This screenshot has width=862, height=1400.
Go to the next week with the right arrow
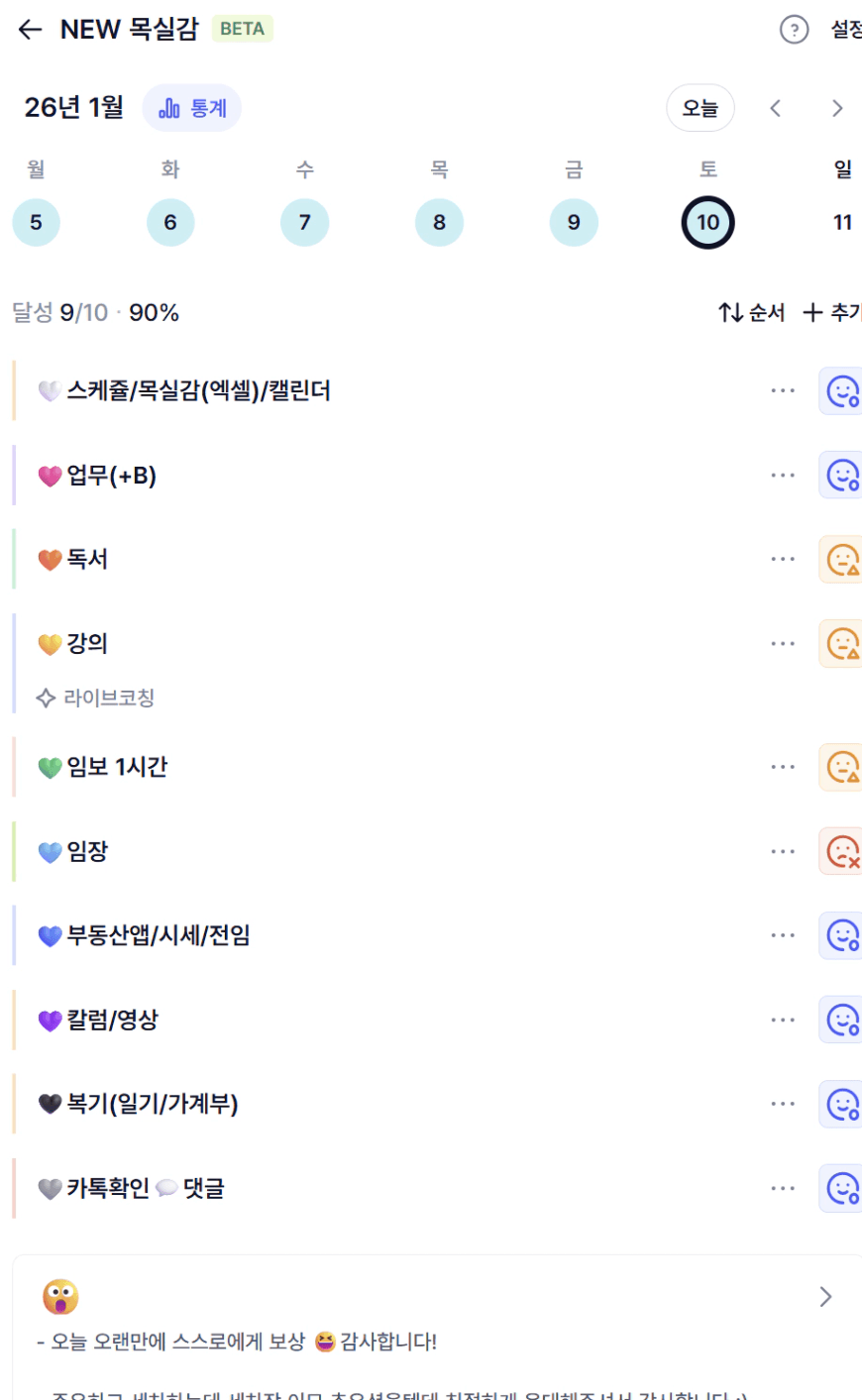click(837, 108)
